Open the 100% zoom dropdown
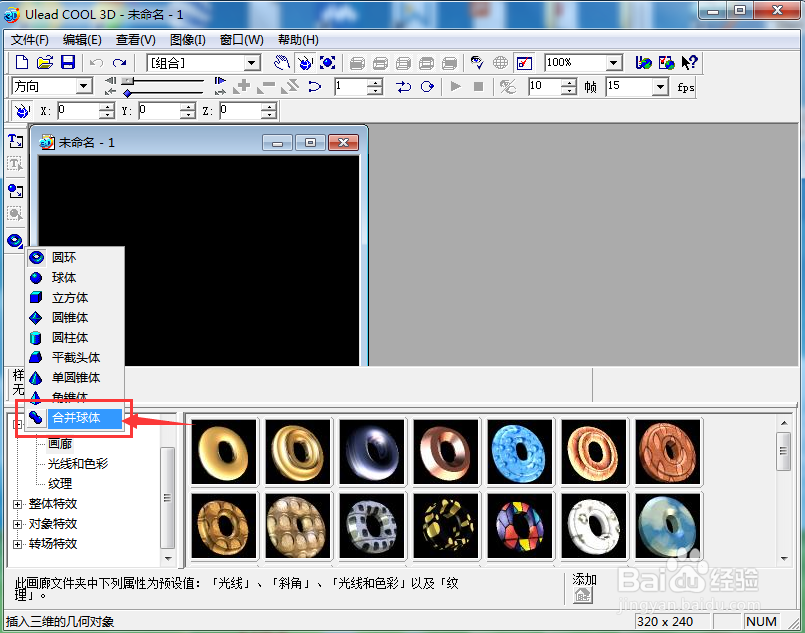Image resolution: width=805 pixels, height=633 pixels. coord(614,63)
